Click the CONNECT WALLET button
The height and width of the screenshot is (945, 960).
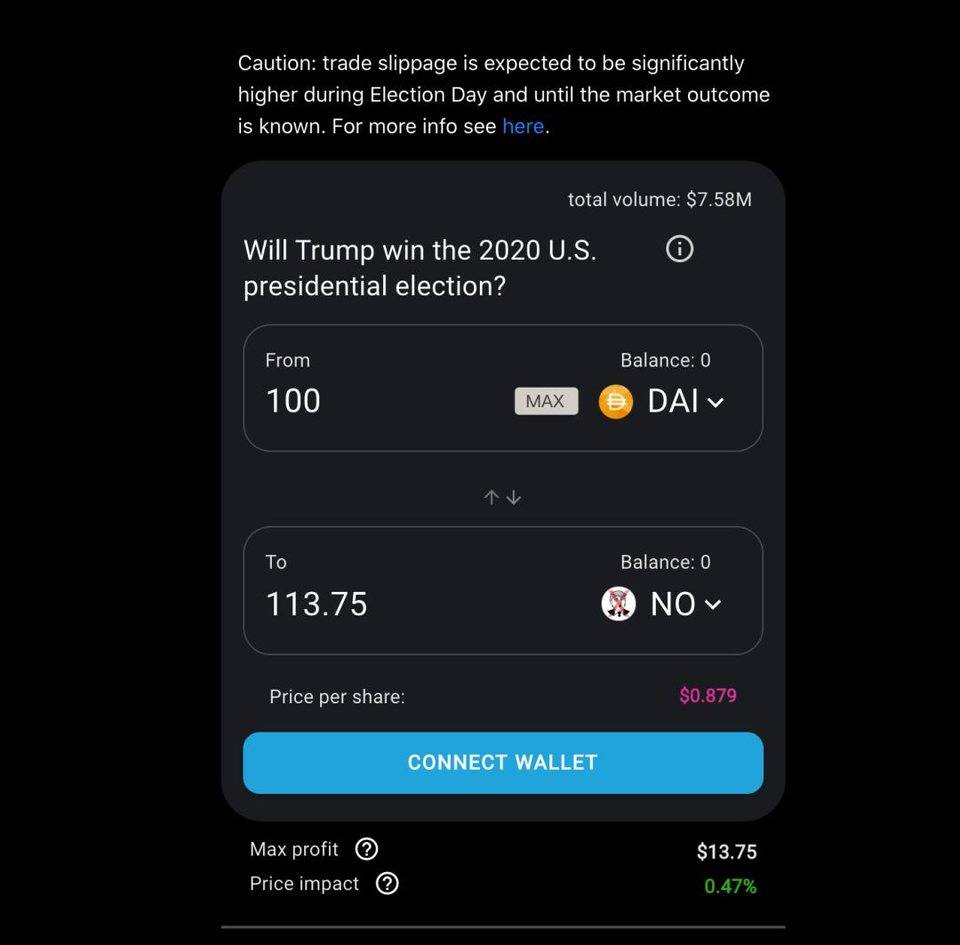pos(503,763)
